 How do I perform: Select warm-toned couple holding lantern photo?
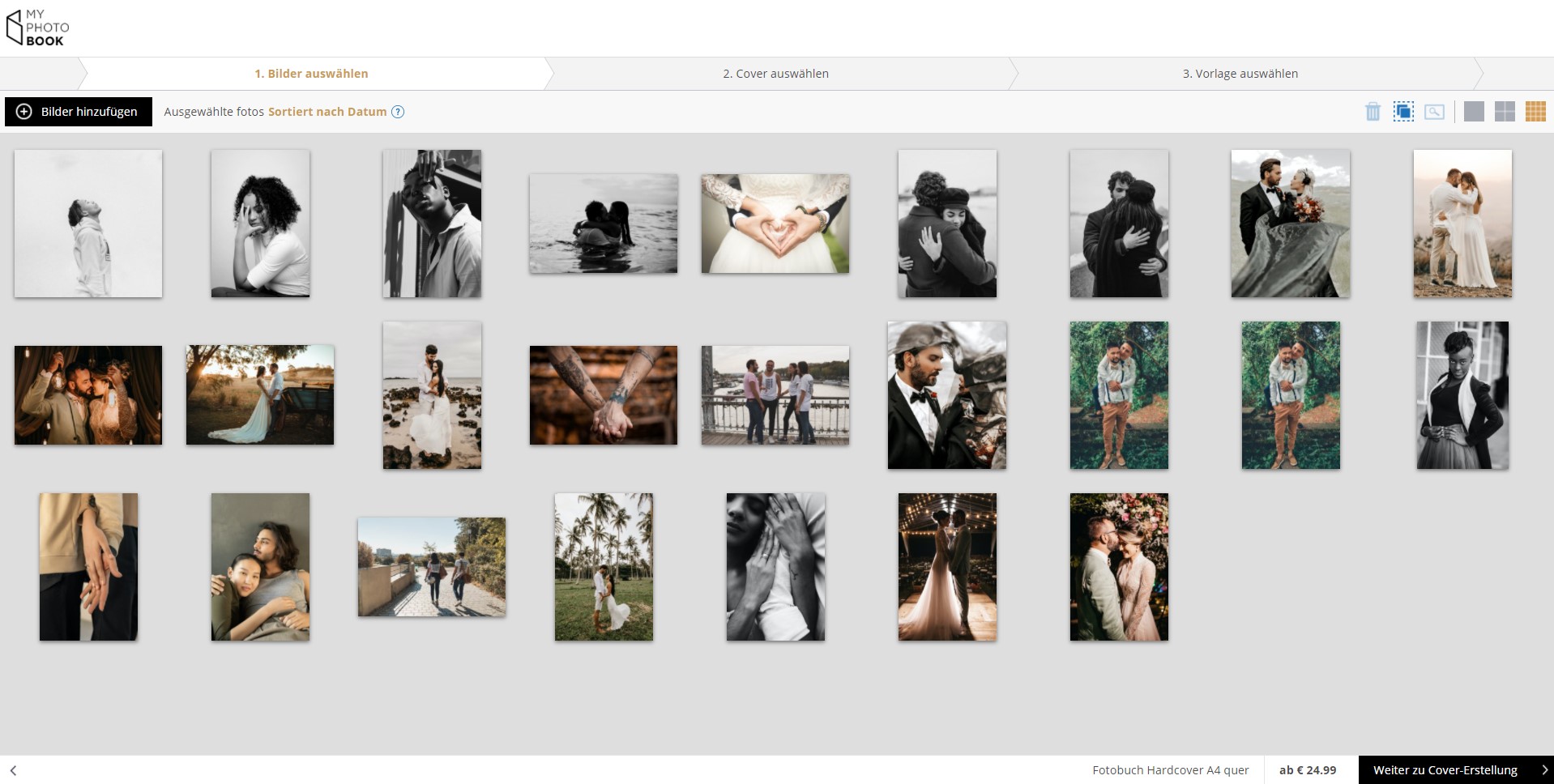click(x=88, y=395)
